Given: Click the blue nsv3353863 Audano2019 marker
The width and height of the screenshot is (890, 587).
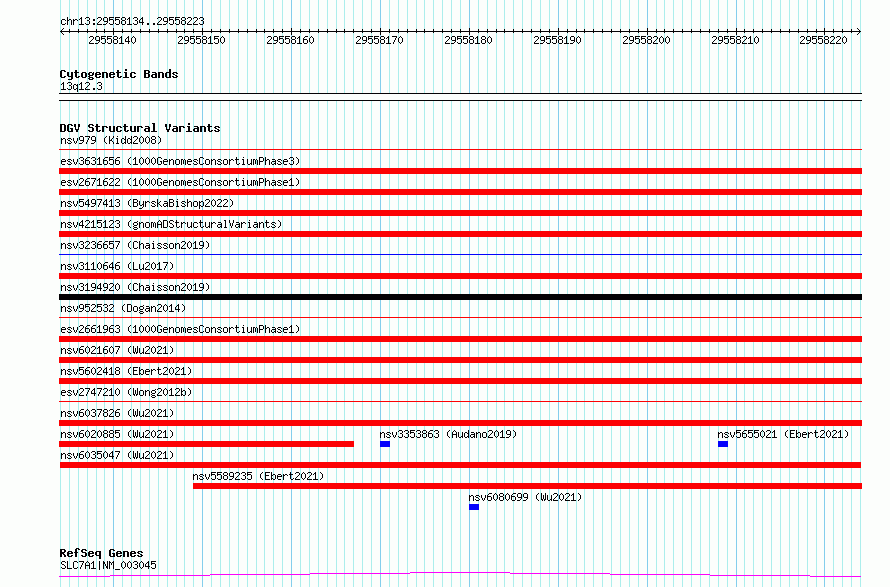Looking at the screenshot, I should 385,444.
